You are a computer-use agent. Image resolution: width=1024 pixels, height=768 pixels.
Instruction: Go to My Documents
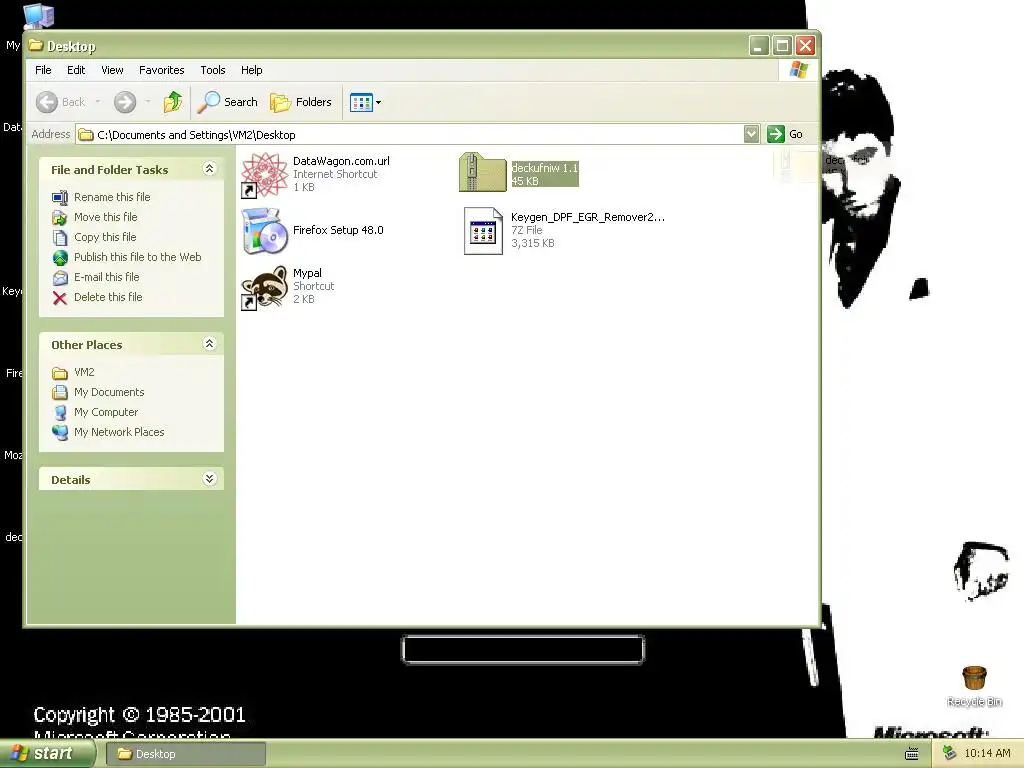[x=109, y=392]
